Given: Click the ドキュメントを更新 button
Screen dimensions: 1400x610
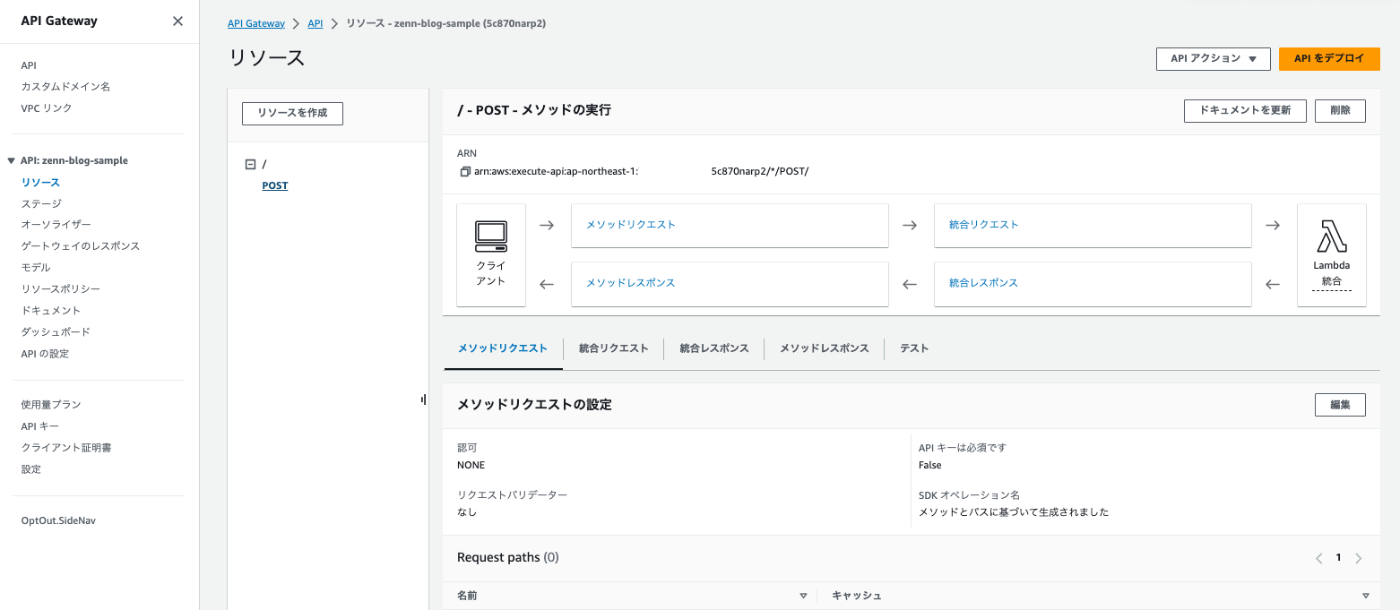Looking at the screenshot, I should click(x=1245, y=110).
